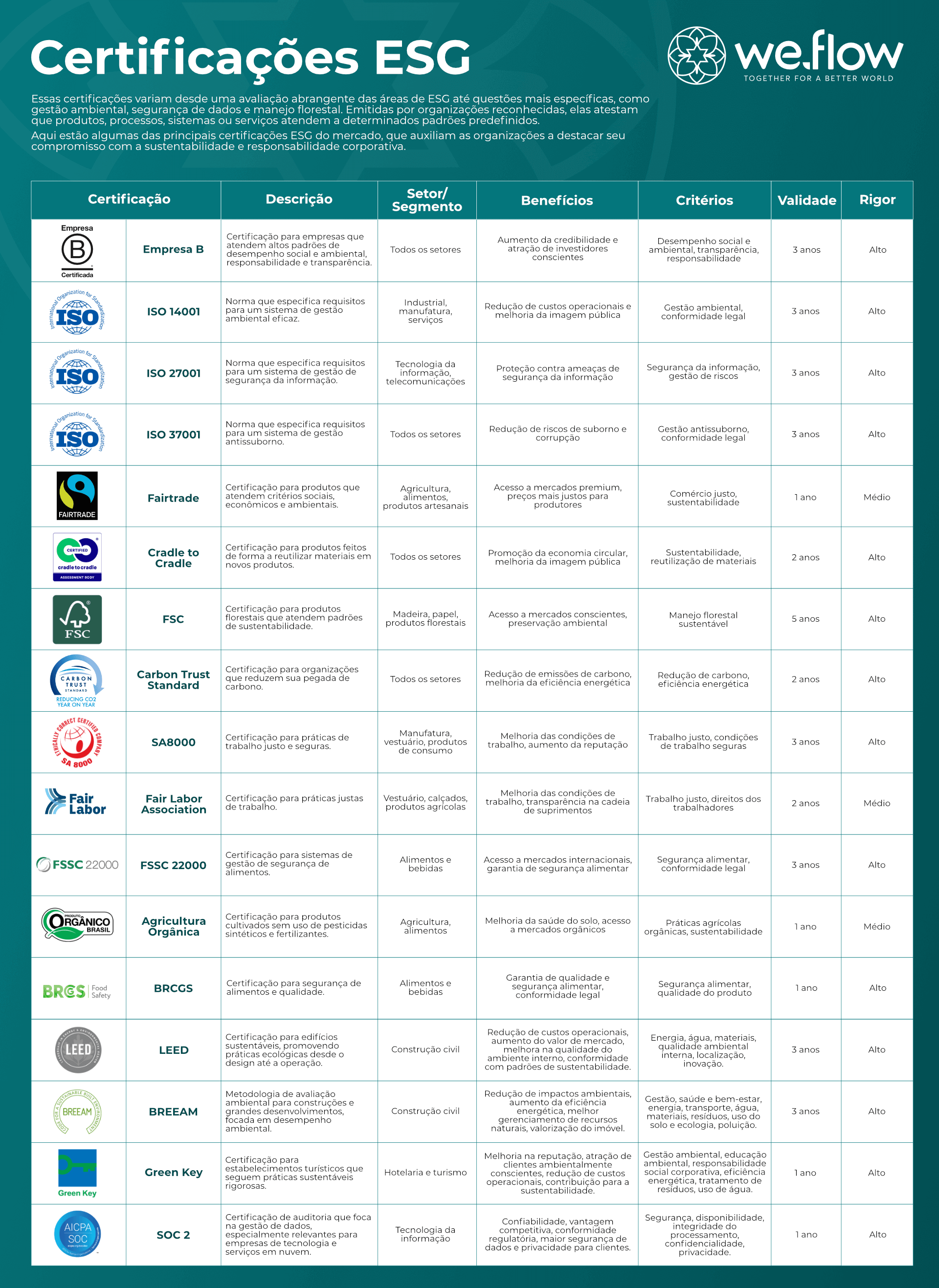Select the 'Green Key' name cell

pos(173,1173)
